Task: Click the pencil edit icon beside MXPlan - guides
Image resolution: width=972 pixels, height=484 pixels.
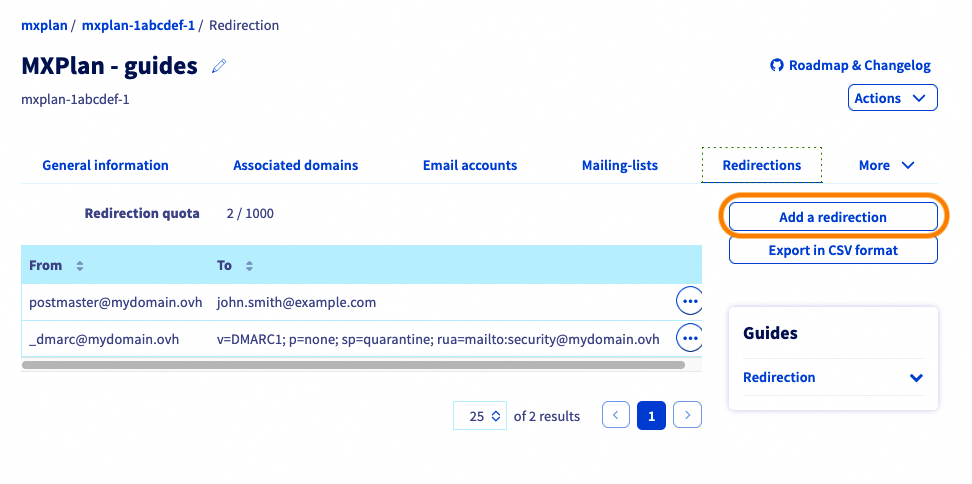Action: click(x=219, y=67)
